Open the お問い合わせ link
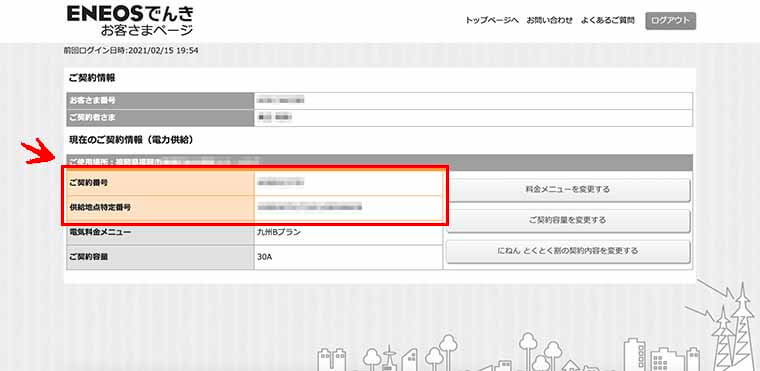Viewport: 760px width, 371px height. (550, 20)
